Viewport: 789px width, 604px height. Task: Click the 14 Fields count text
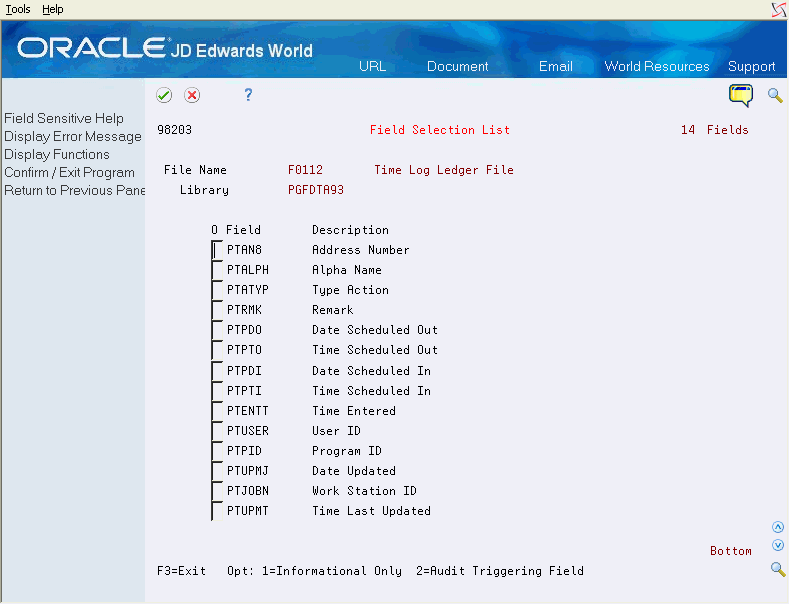[715, 130]
